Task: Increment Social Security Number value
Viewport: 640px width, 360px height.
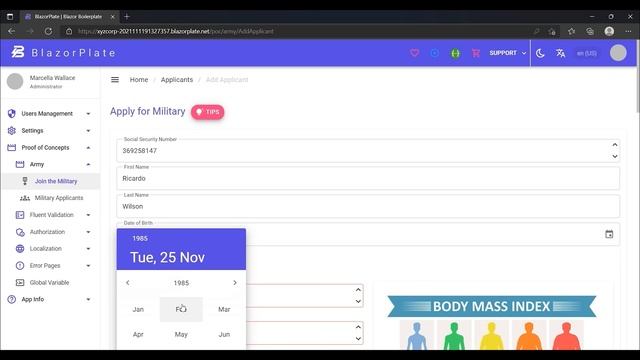Action: pos(615,144)
